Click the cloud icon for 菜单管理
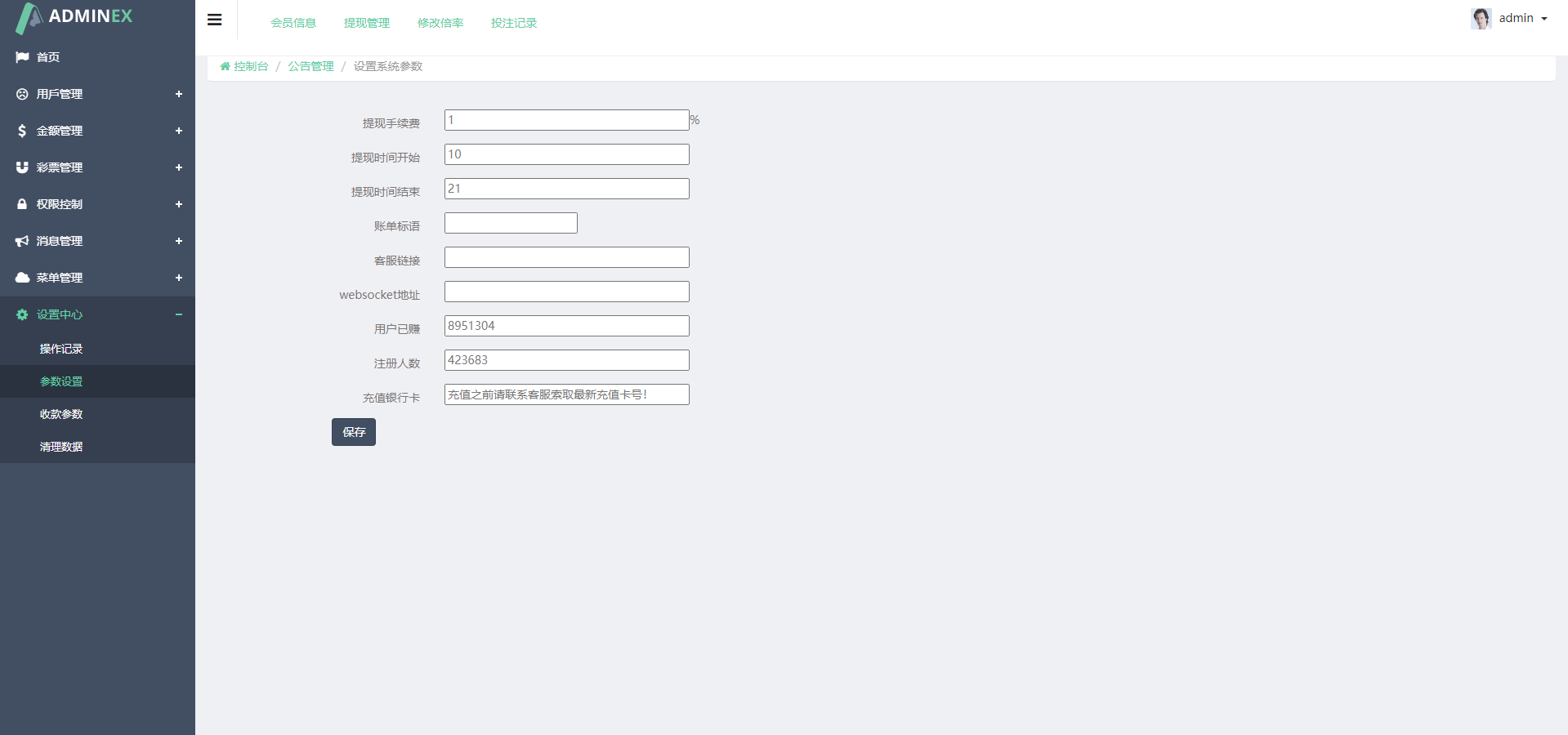 (22, 278)
